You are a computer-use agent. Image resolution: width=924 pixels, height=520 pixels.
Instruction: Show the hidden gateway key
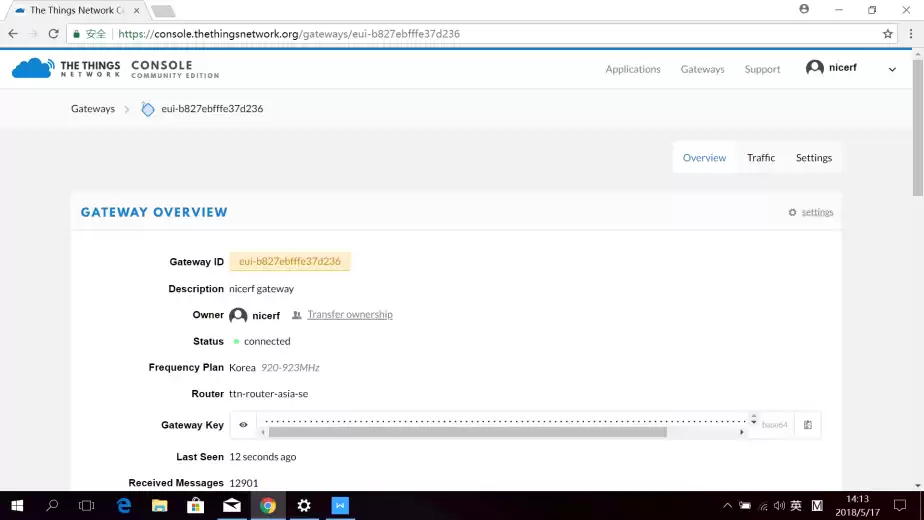click(243, 425)
